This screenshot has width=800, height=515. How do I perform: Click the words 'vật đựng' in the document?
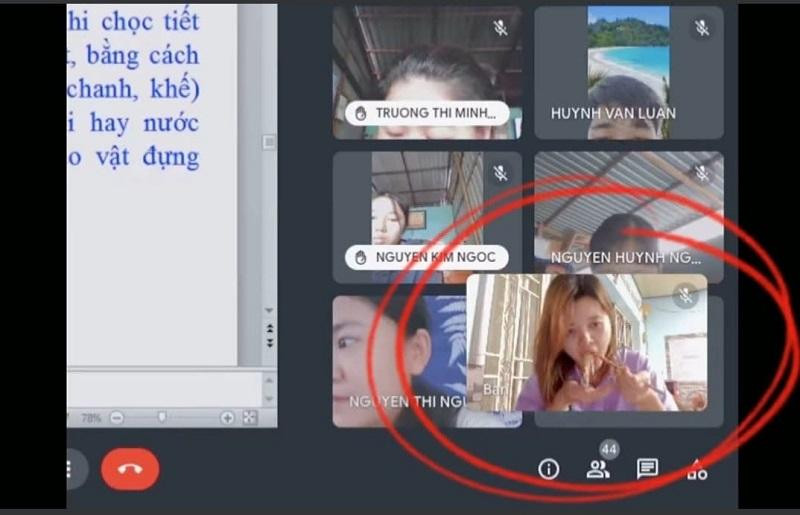[x=147, y=157]
